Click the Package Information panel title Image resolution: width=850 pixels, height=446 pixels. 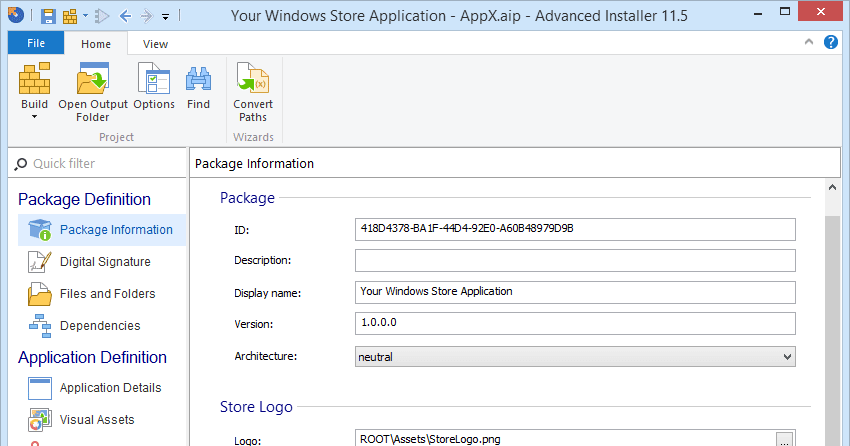pyautogui.click(x=254, y=164)
